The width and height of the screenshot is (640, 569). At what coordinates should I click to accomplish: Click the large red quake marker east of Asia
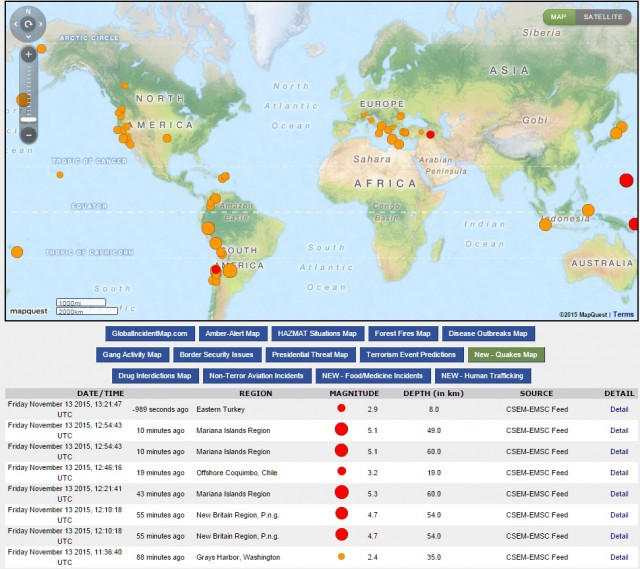click(626, 180)
